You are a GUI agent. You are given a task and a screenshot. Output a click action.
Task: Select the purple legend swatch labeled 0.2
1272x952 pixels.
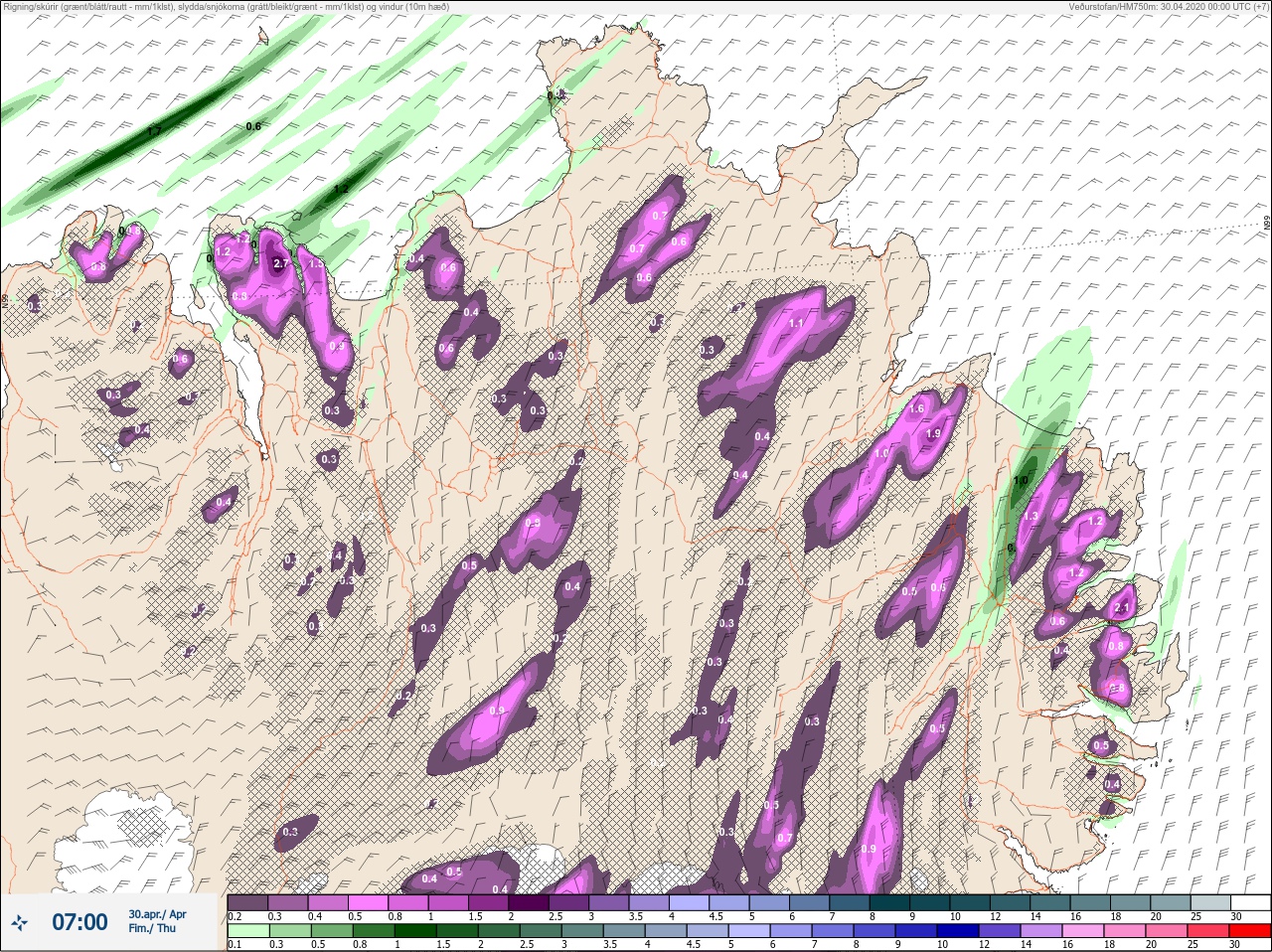pyautogui.click(x=247, y=902)
